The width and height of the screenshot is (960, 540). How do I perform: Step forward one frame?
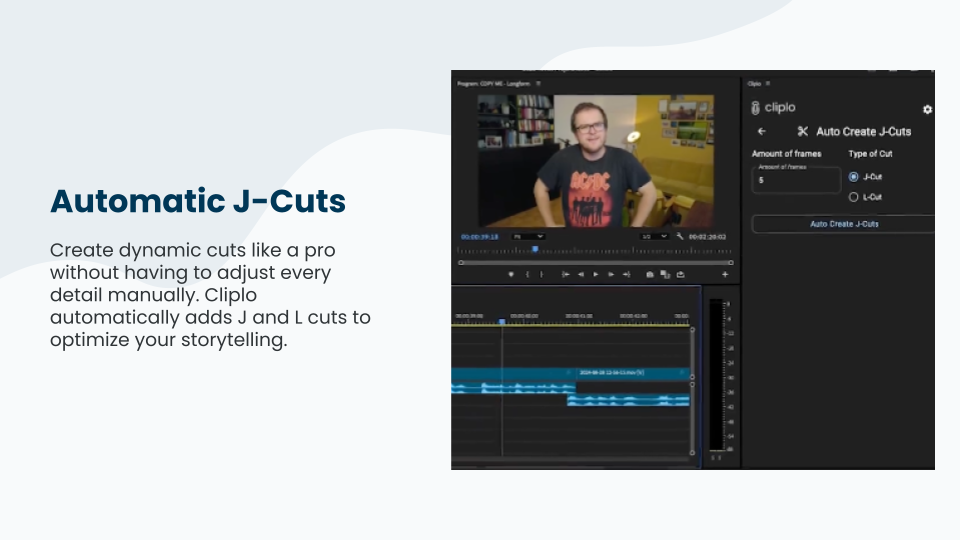(611, 275)
